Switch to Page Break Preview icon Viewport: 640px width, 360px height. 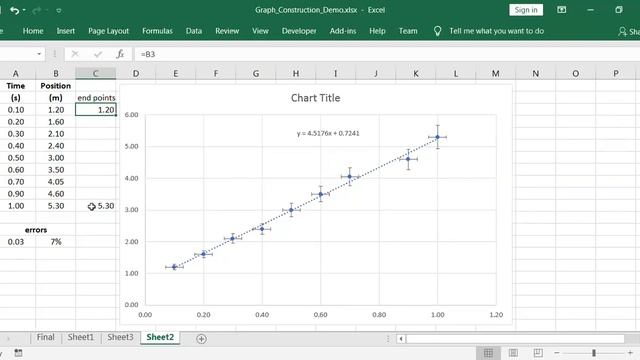[x=538, y=353]
